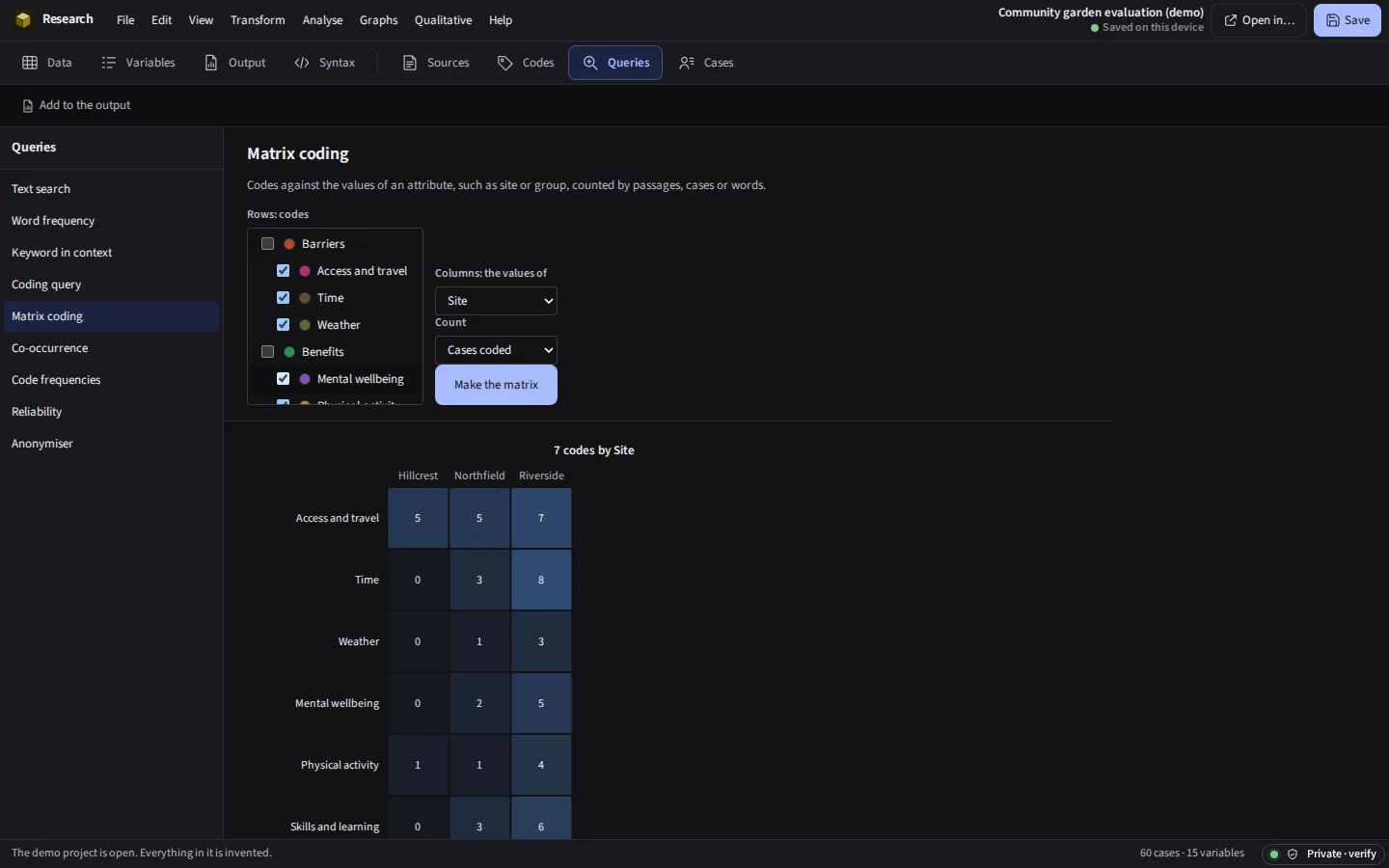
Task: Select Co-occurrence query
Action: (x=111, y=348)
